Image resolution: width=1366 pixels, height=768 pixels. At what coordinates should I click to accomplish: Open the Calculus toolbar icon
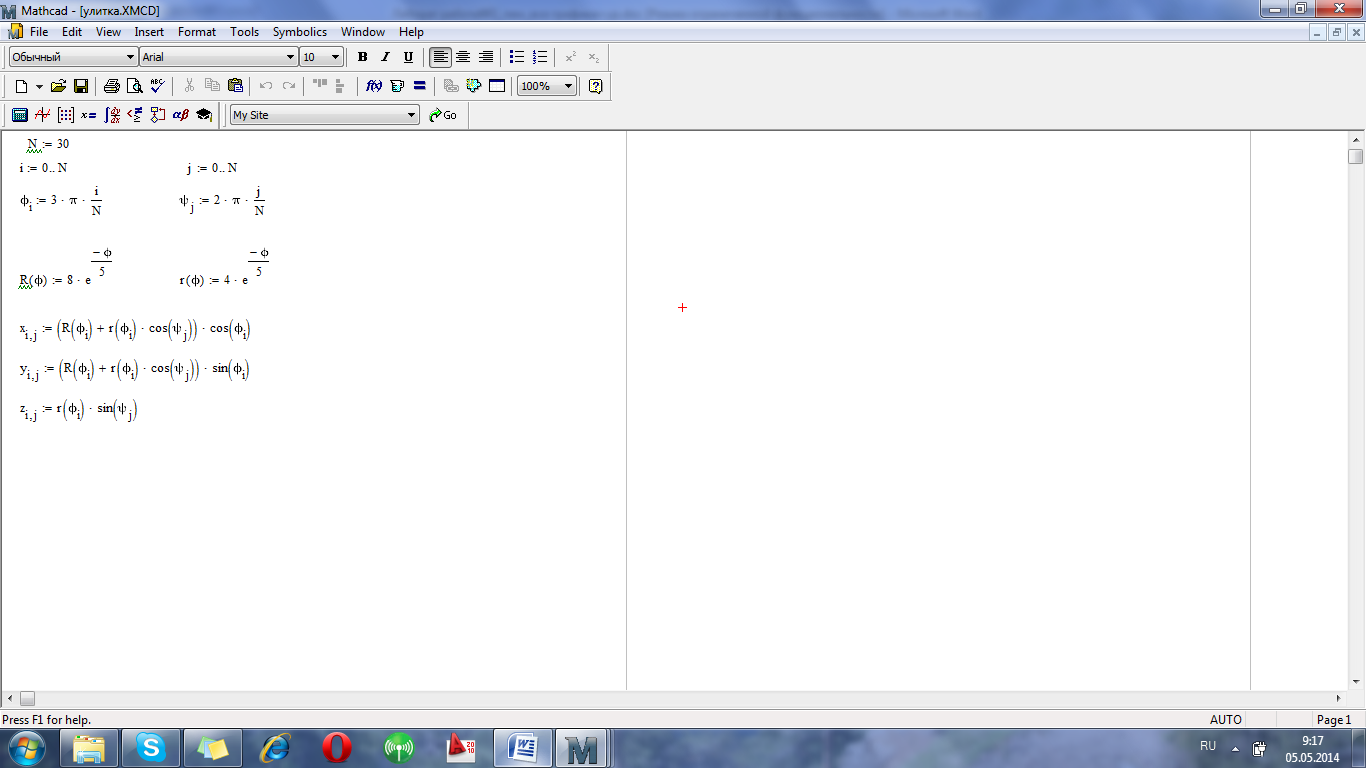click(x=112, y=115)
